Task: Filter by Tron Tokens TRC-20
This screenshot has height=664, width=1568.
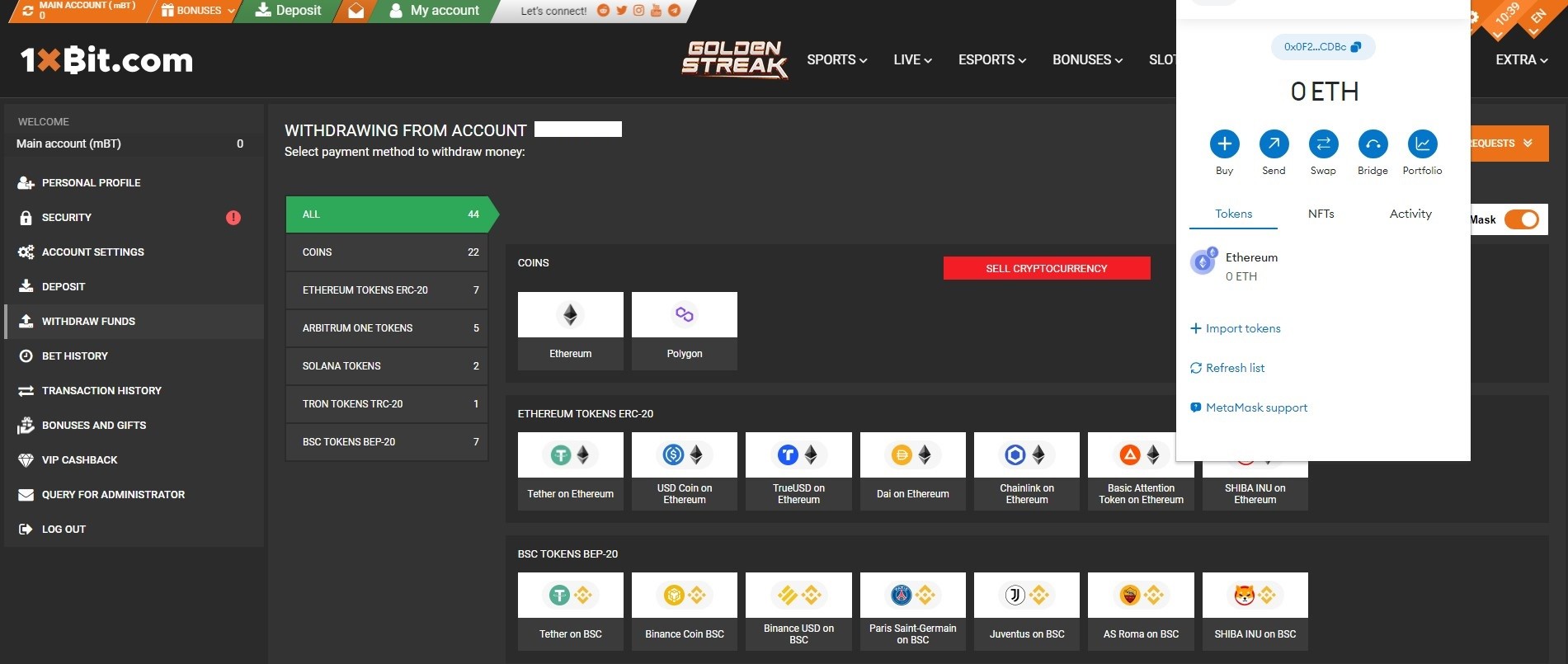Action: click(387, 404)
